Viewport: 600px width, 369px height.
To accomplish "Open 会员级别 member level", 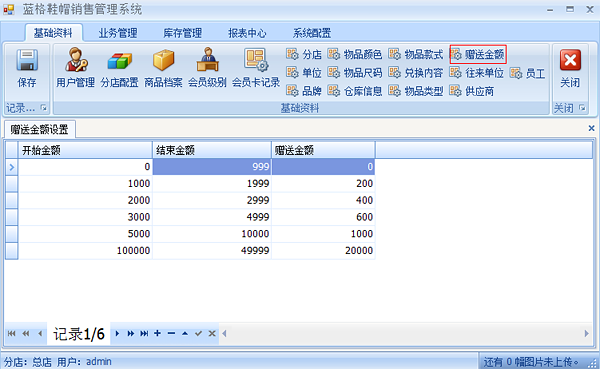I will click(207, 68).
